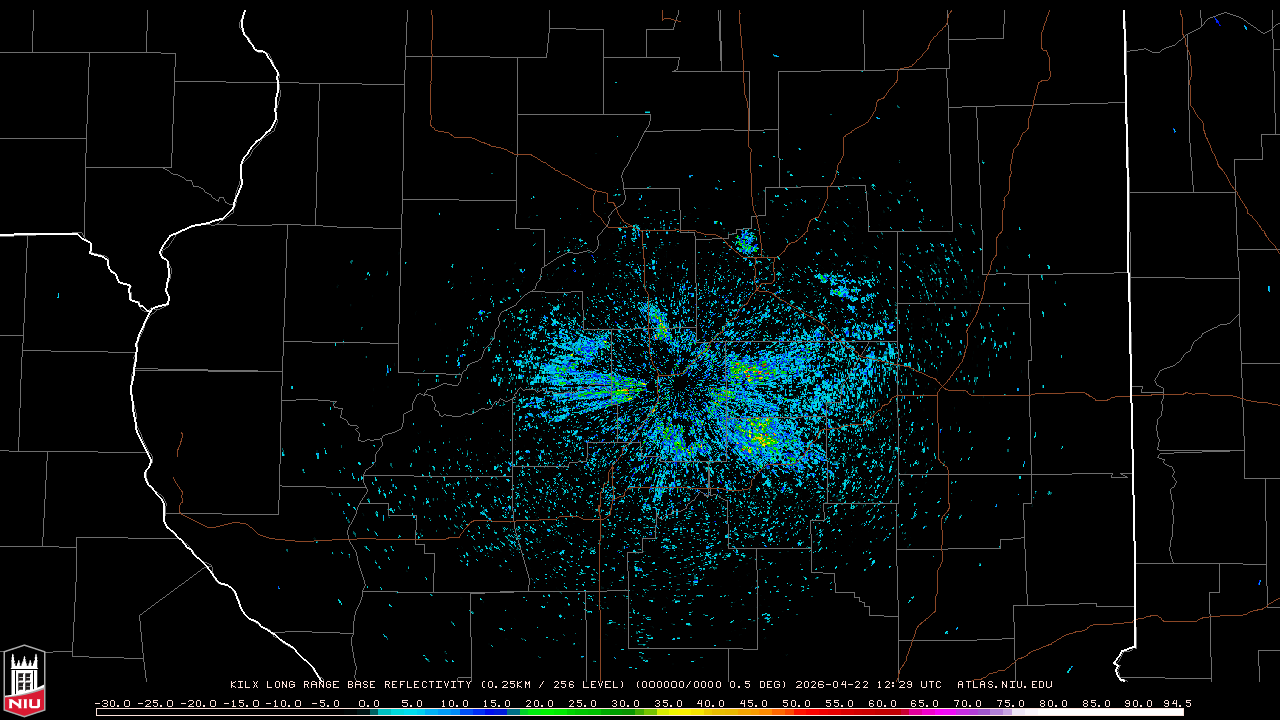1280x720 pixels.
Task: Click the "70.0" scale label
Action: 970,703
